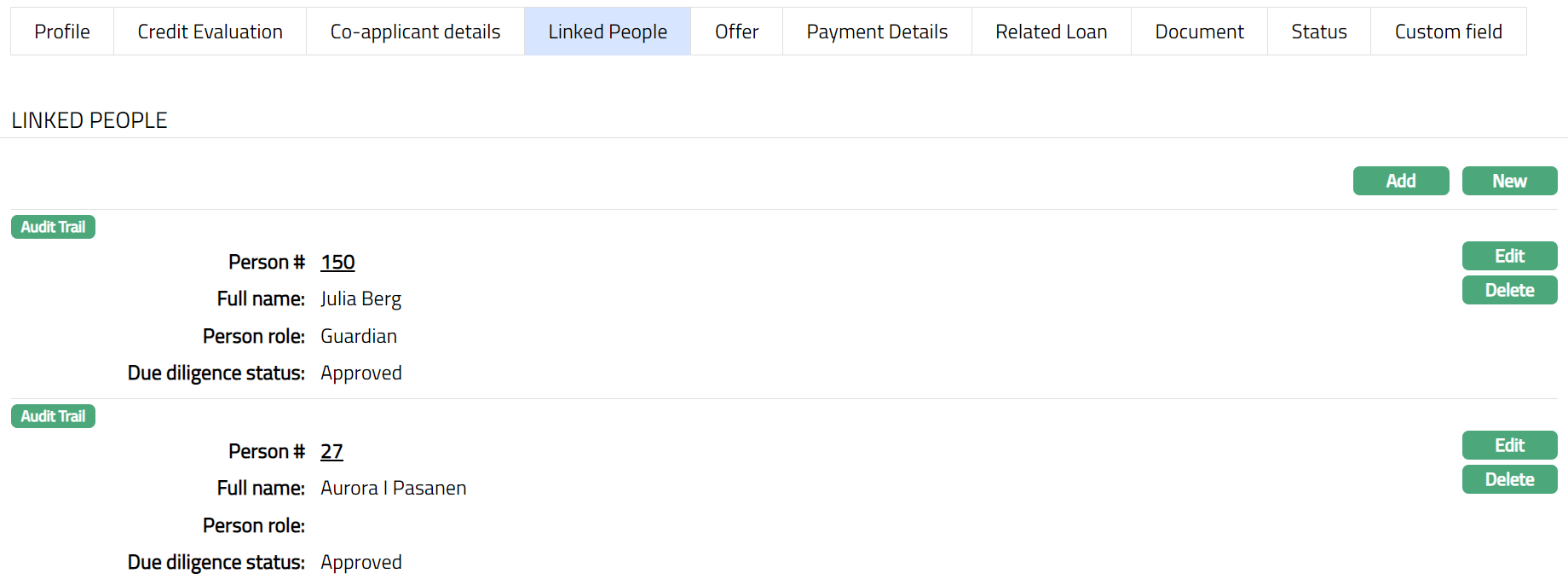The width and height of the screenshot is (1568, 585).
Task: View the Status tab
Action: (x=1318, y=32)
